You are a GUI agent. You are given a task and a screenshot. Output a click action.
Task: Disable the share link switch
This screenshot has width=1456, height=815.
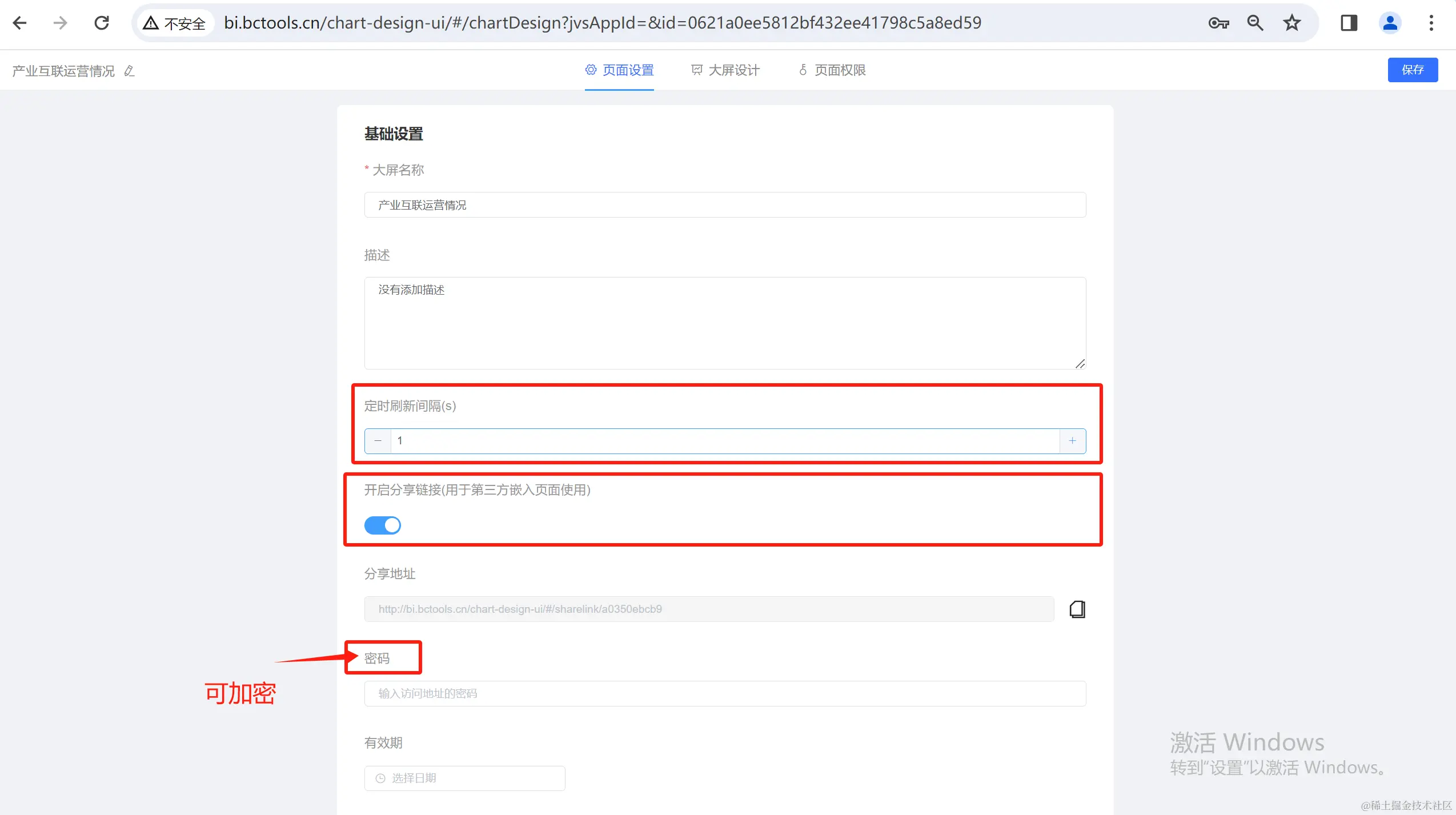tap(383, 525)
